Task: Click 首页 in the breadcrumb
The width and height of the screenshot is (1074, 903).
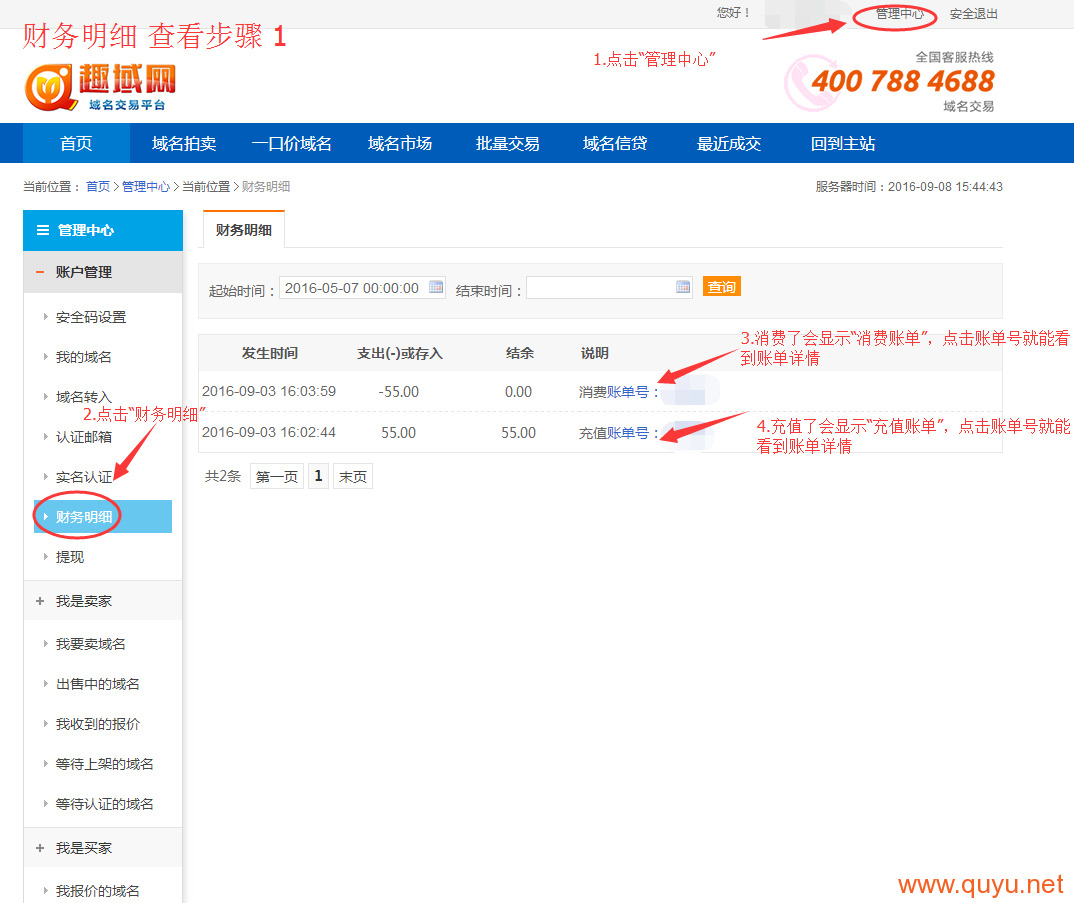Action: pos(98,187)
